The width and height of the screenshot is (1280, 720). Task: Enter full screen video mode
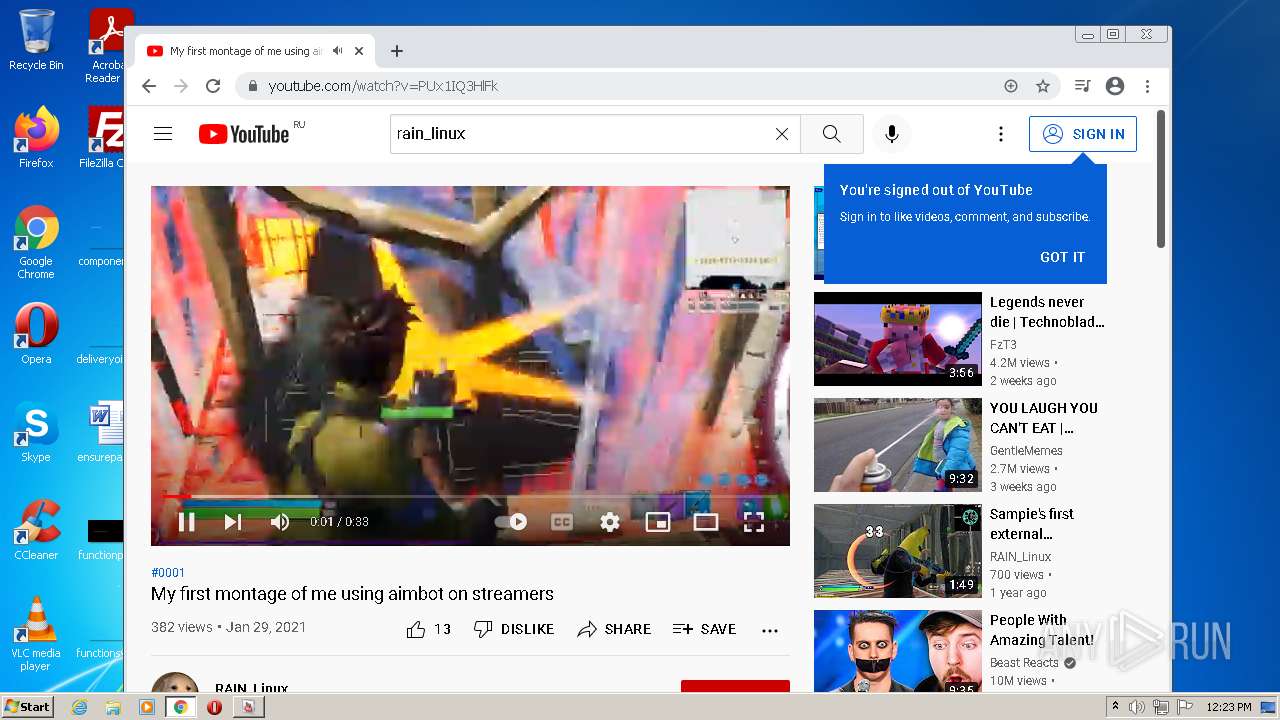(754, 521)
